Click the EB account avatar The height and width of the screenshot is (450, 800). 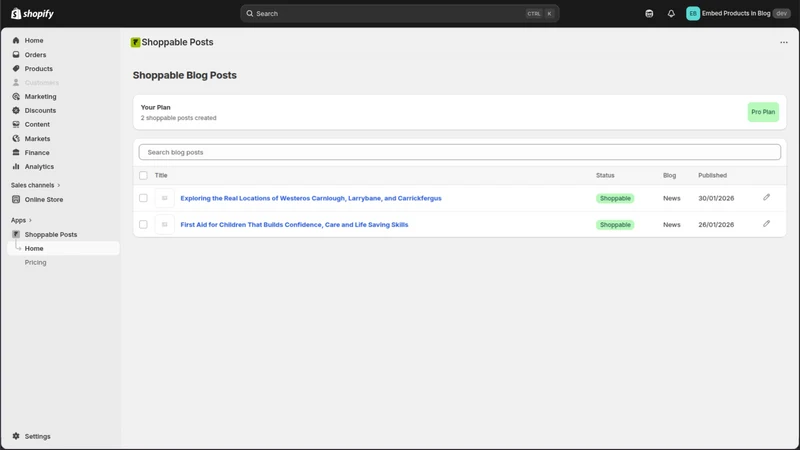click(692, 14)
